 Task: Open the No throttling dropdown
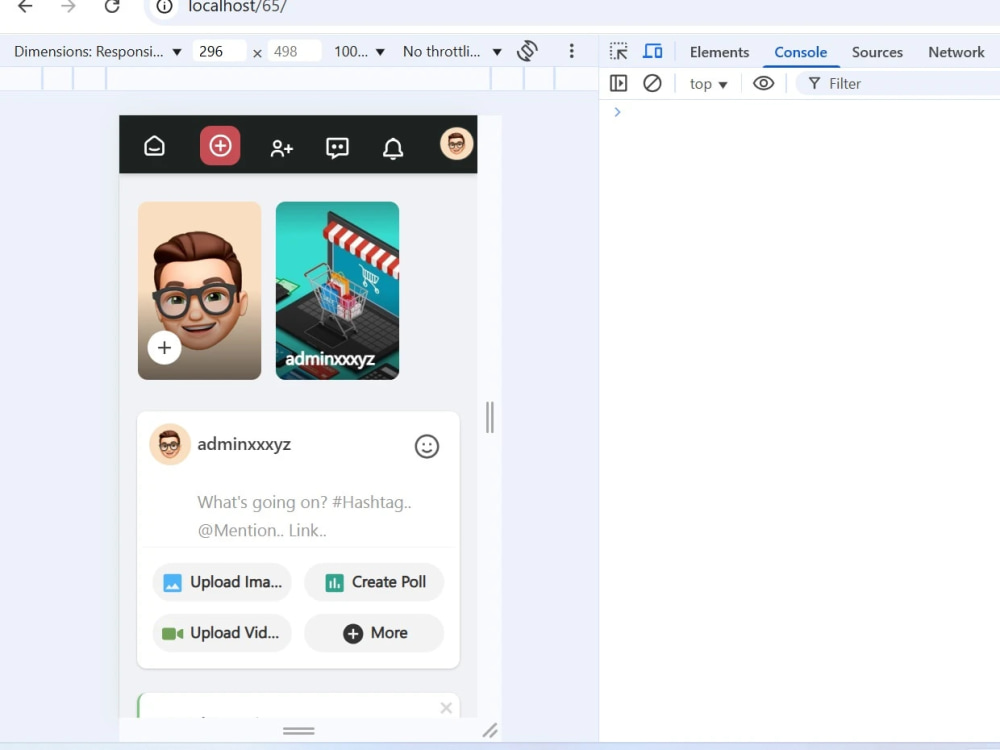point(452,52)
